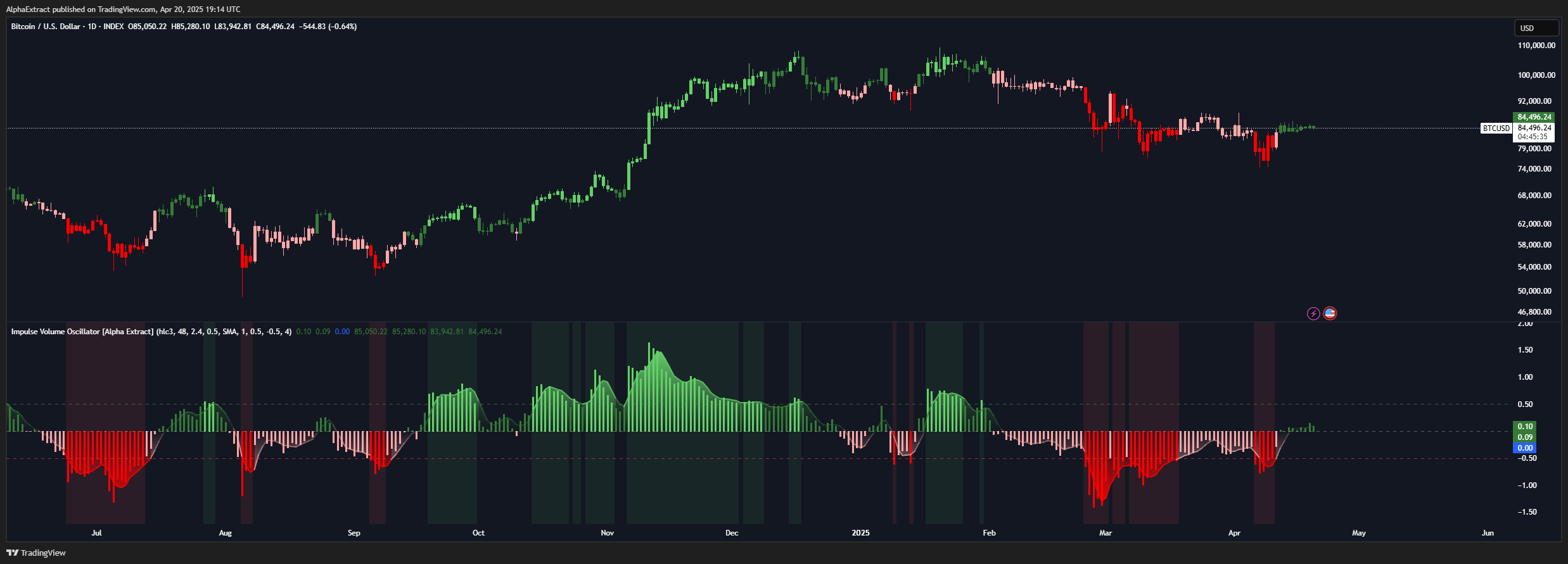The width and height of the screenshot is (1568, 564).
Task: Click the Jun label on the time axis
Action: coord(1488,533)
